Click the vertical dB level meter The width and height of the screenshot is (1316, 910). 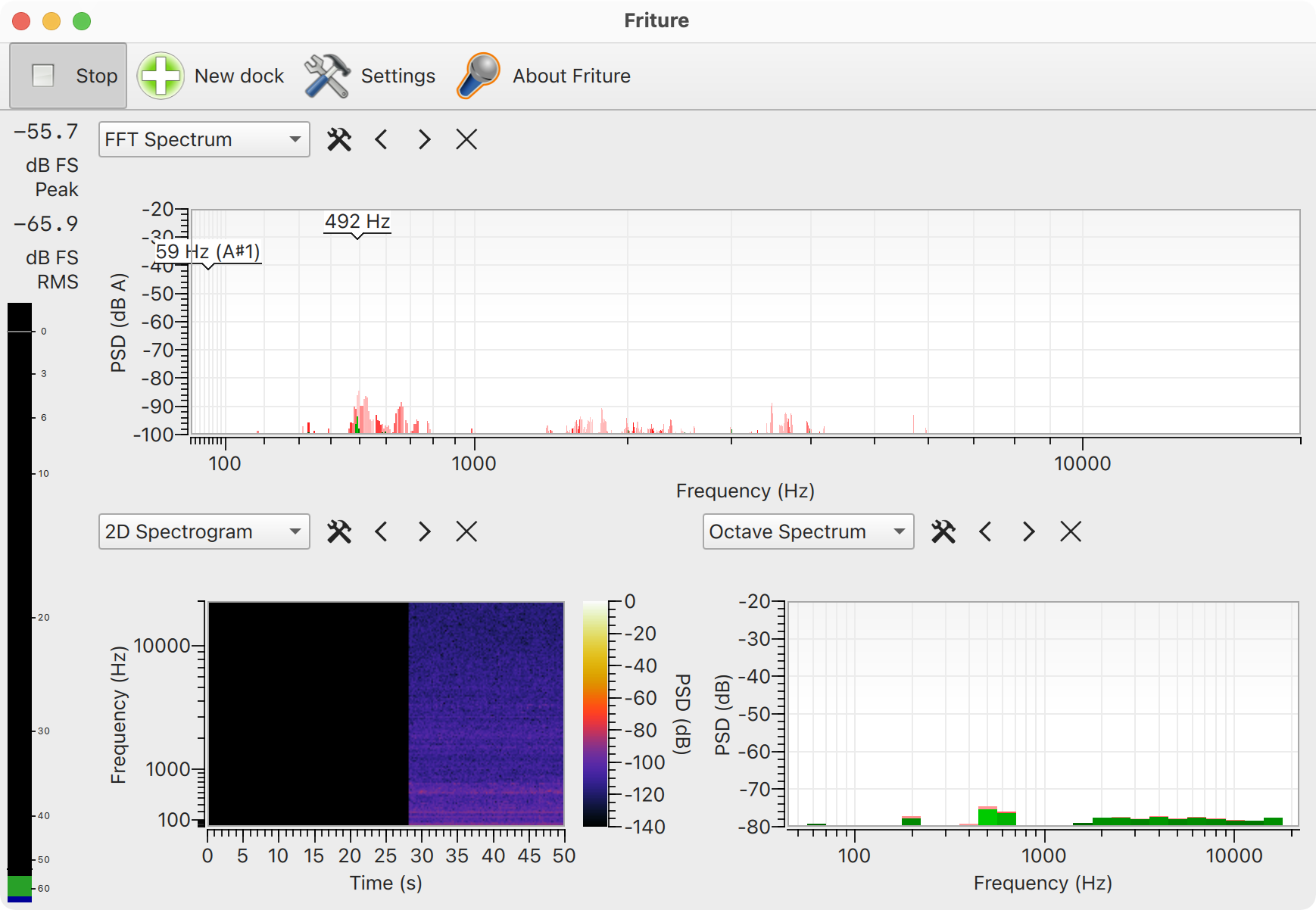tap(20, 603)
